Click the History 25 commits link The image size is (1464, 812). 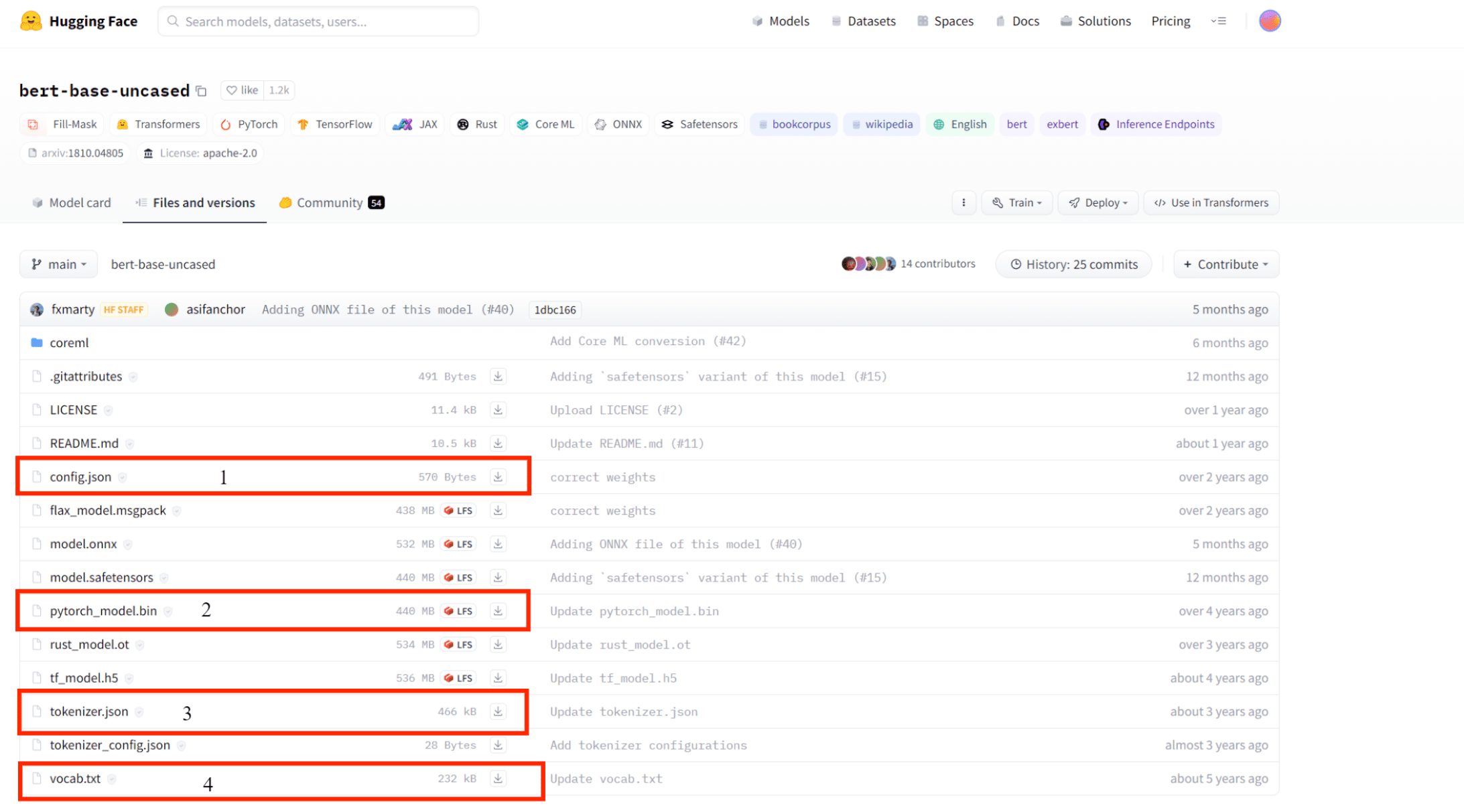click(1075, 264)
